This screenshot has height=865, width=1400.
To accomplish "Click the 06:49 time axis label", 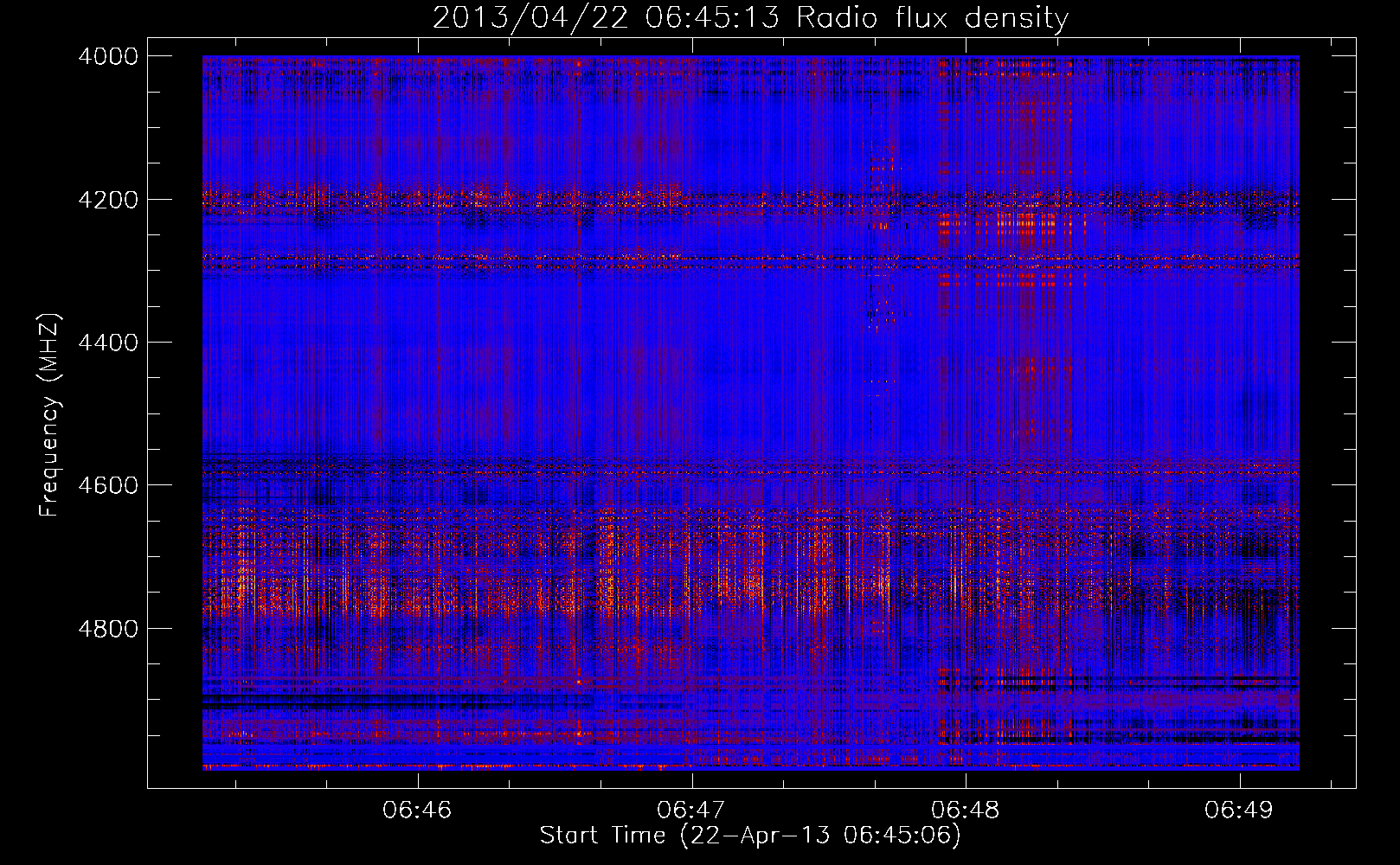I will pos(1239,811).
